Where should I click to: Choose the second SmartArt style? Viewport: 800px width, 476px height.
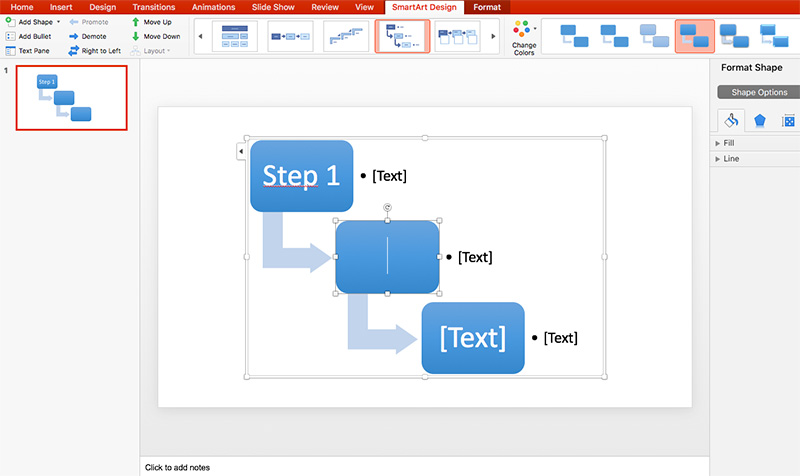tap(614, 36)
